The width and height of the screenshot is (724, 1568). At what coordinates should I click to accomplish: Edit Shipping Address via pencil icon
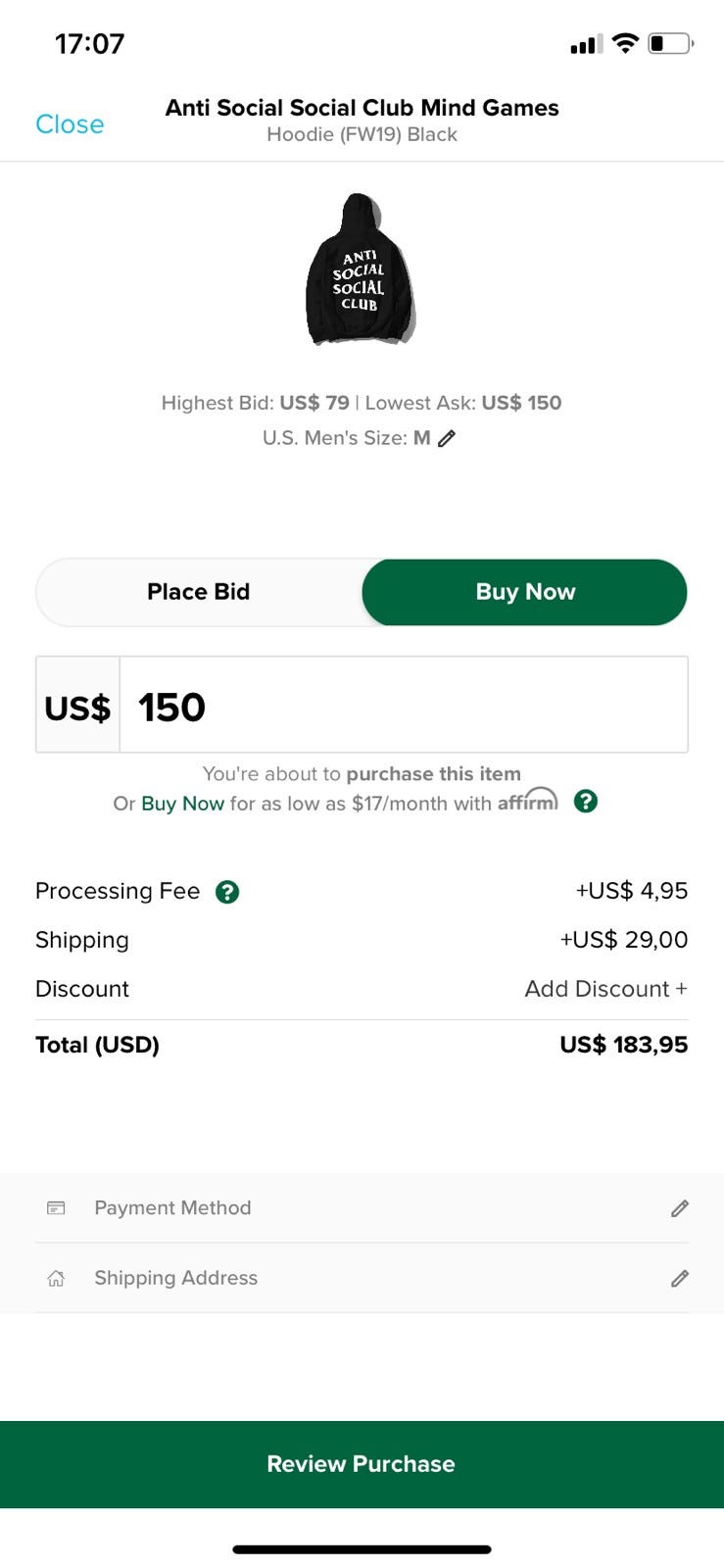680,1278
